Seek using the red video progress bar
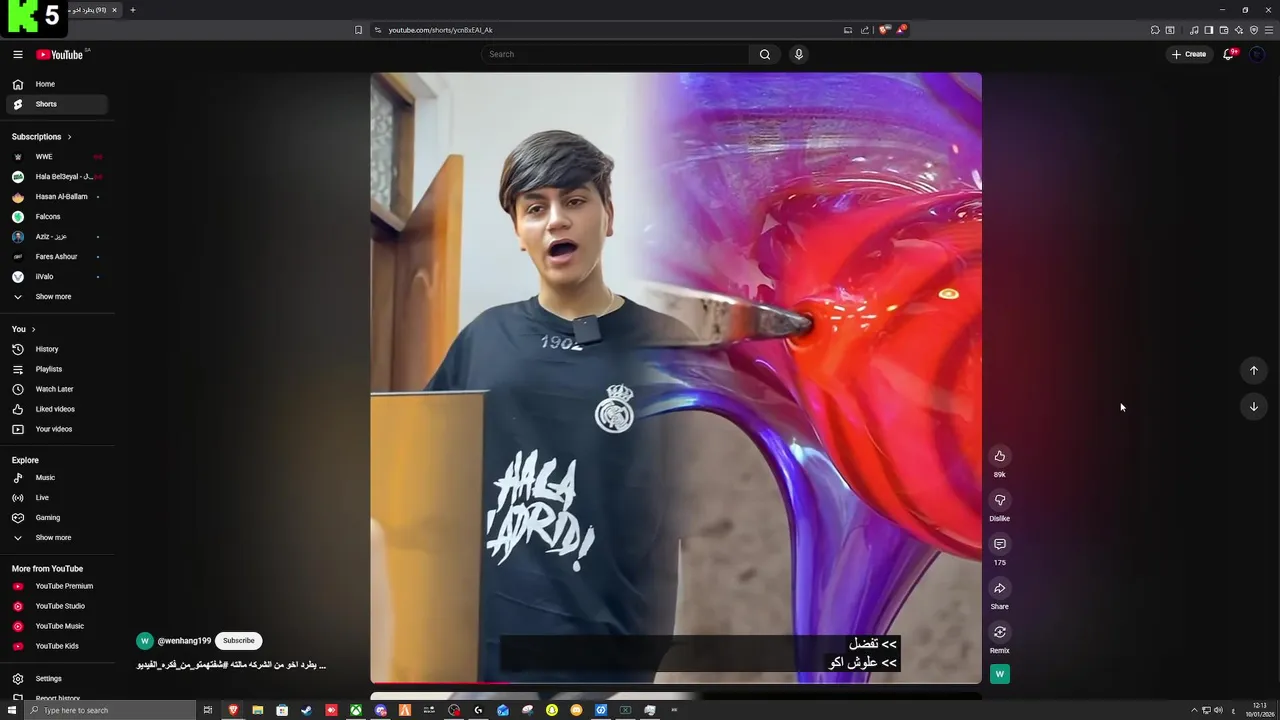Screen dimensions: 1280x720 [x=676, y=682]
